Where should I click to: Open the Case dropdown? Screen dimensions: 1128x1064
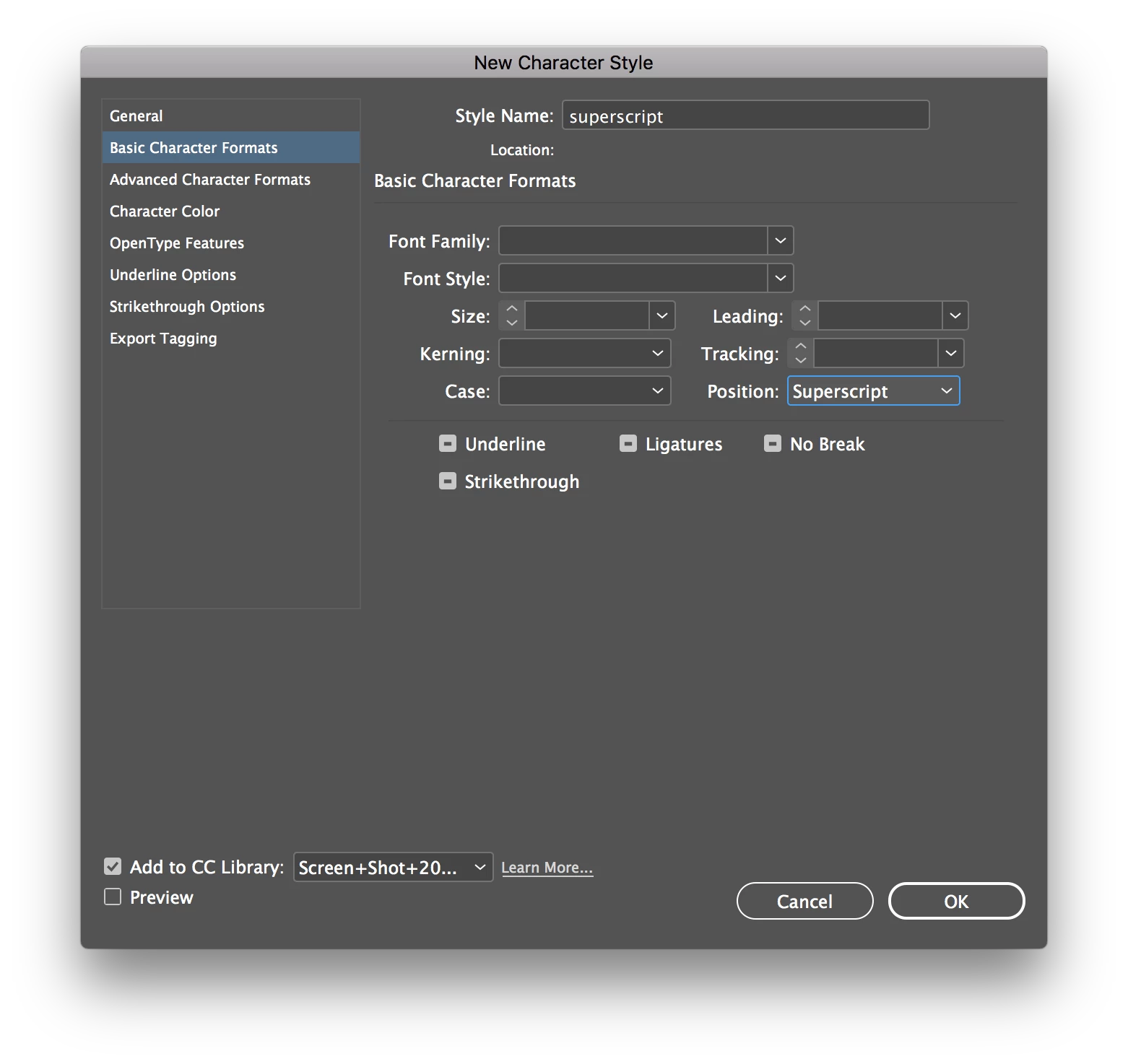585,391
